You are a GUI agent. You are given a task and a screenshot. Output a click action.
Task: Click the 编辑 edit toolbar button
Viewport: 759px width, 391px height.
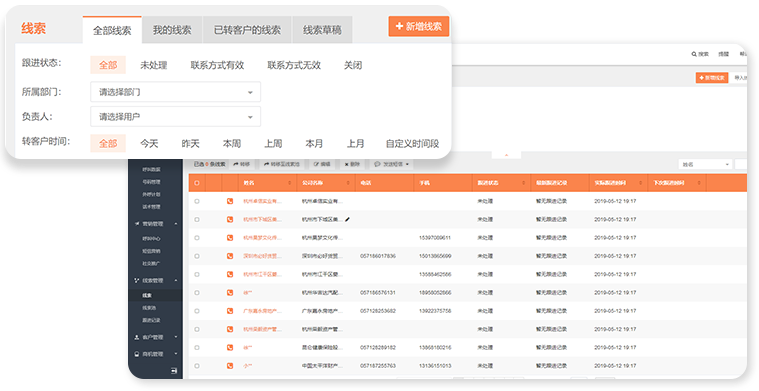click(322, 165)
